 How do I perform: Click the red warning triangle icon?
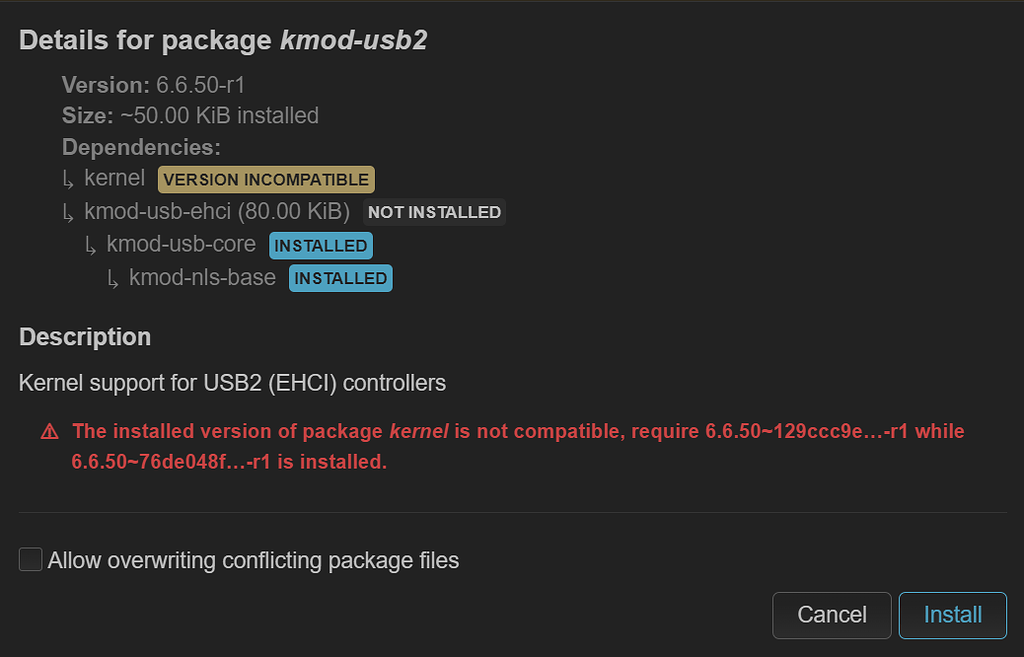[x=49, y=432]
